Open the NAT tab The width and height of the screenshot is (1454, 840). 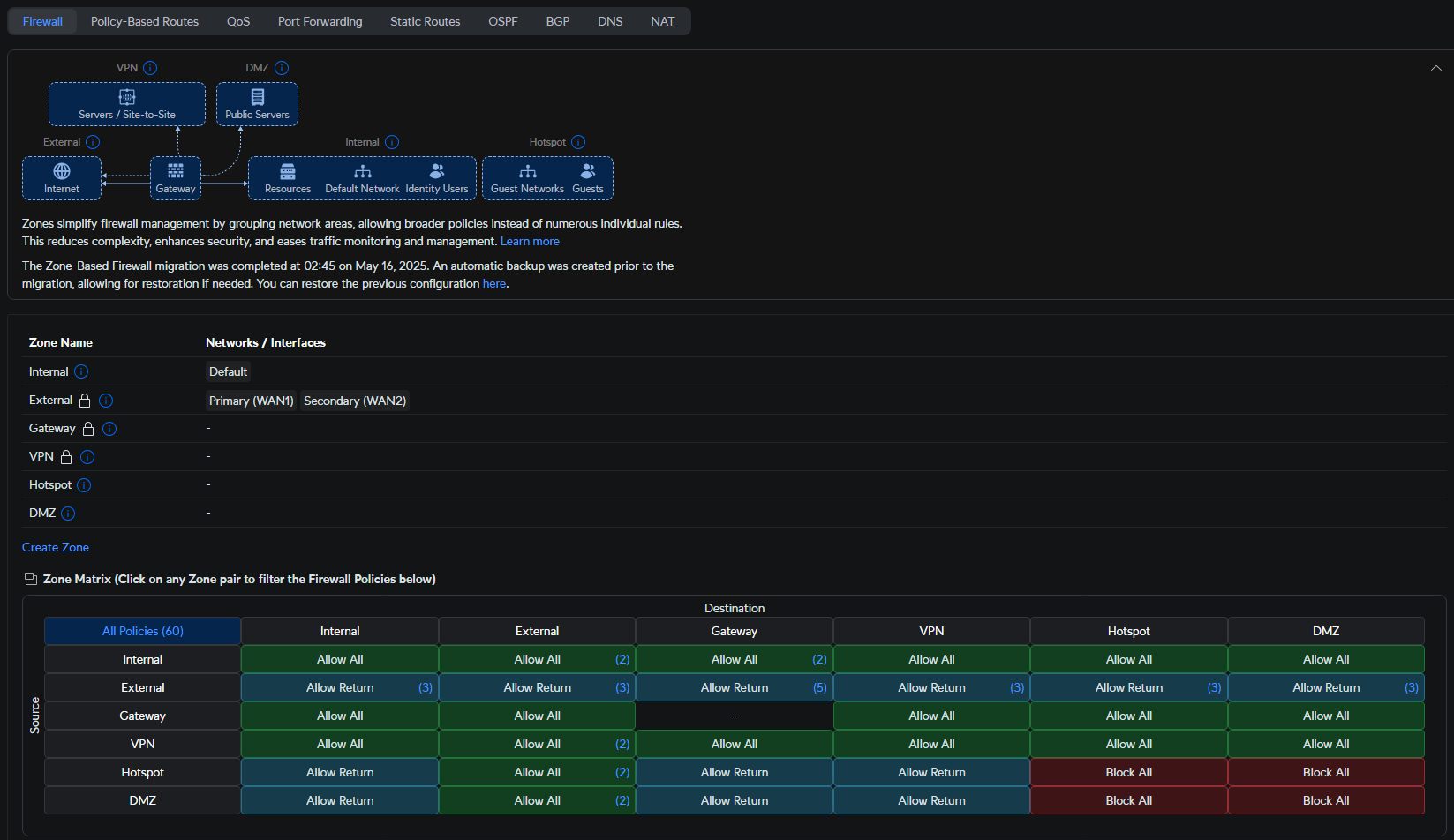click(x=663, y=21)
